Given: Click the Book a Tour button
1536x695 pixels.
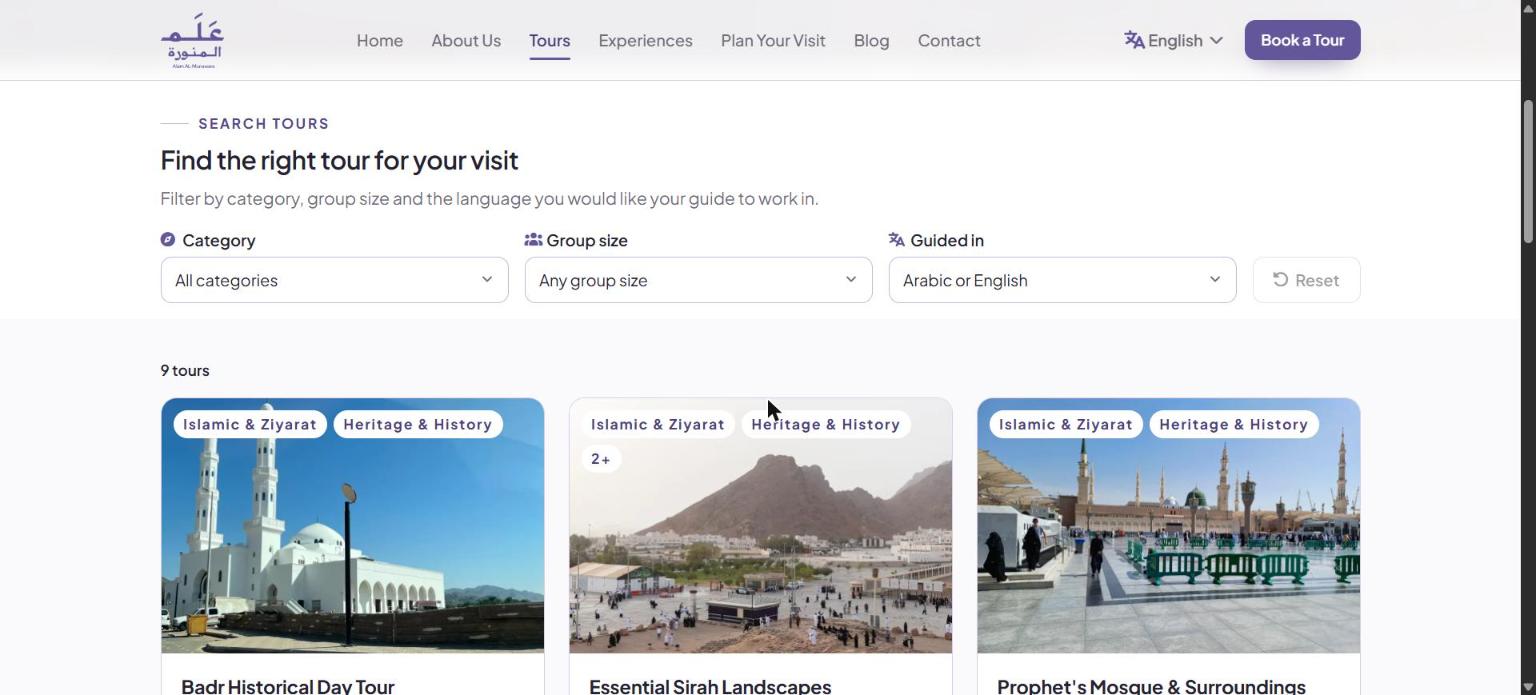Looking at the screenshot, I should pos(1302,40).
